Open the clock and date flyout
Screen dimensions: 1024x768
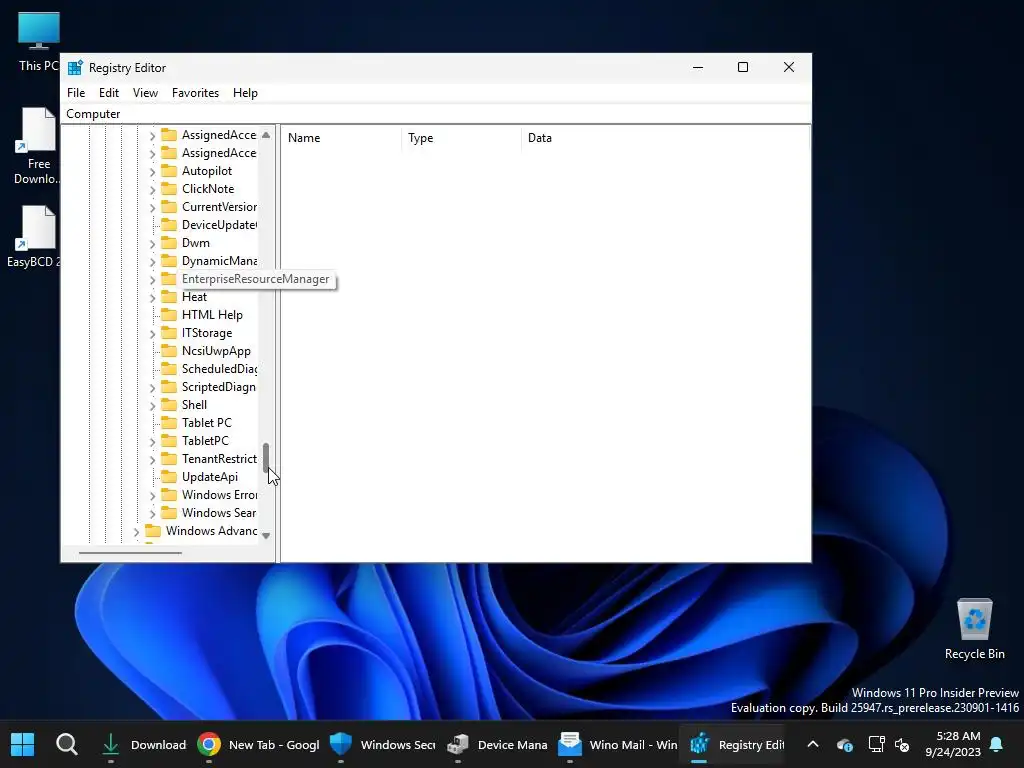point(952,744)
